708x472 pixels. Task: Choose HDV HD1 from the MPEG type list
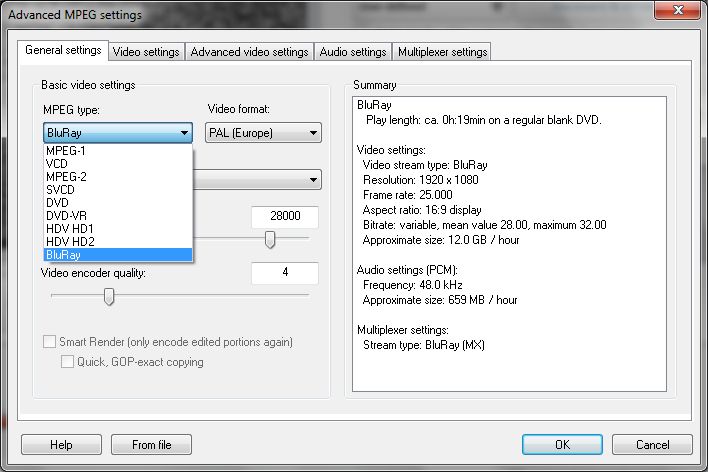click(118, 229)
